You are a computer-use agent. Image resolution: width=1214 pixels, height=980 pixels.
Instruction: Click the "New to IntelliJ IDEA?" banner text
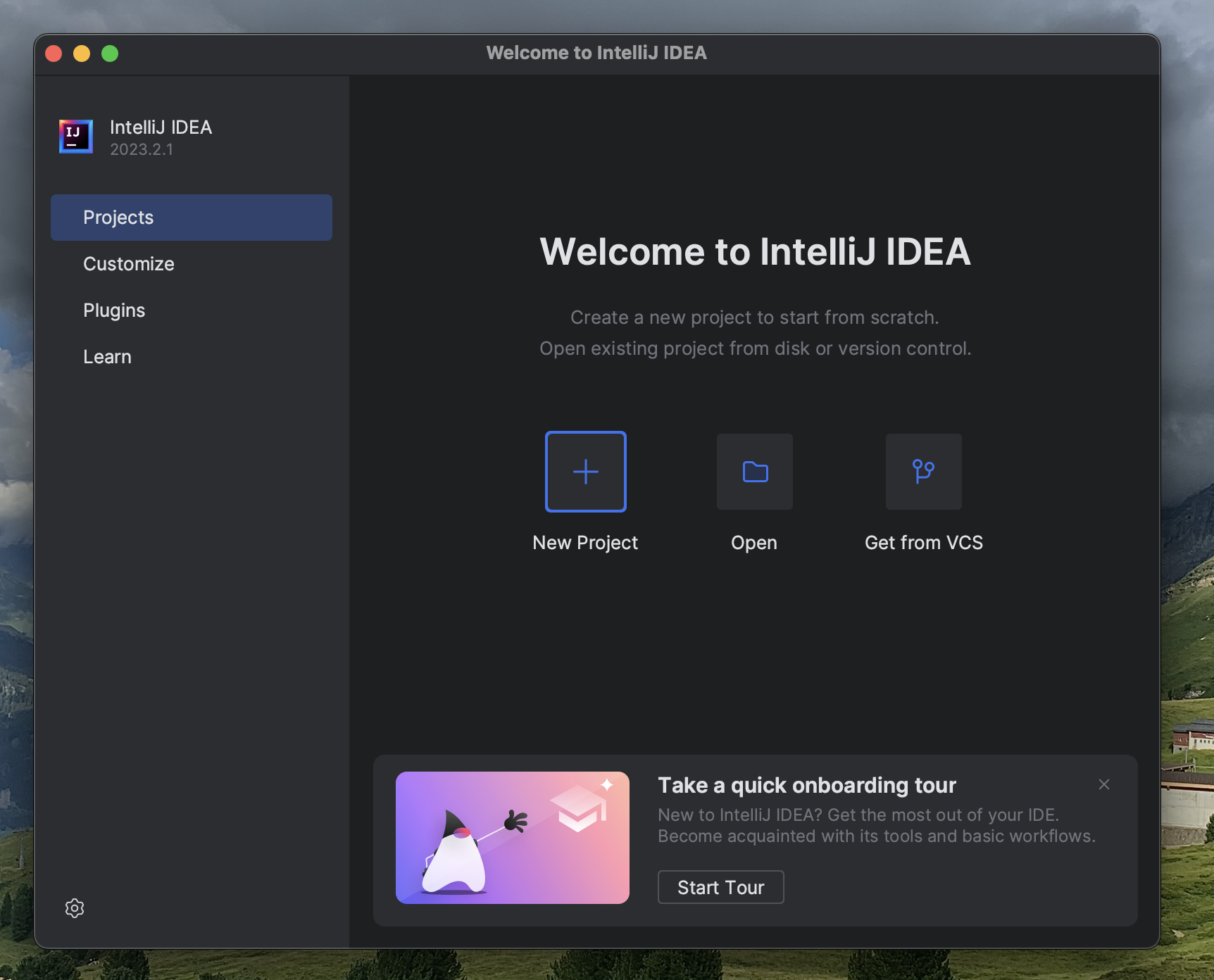coord(858,815)
